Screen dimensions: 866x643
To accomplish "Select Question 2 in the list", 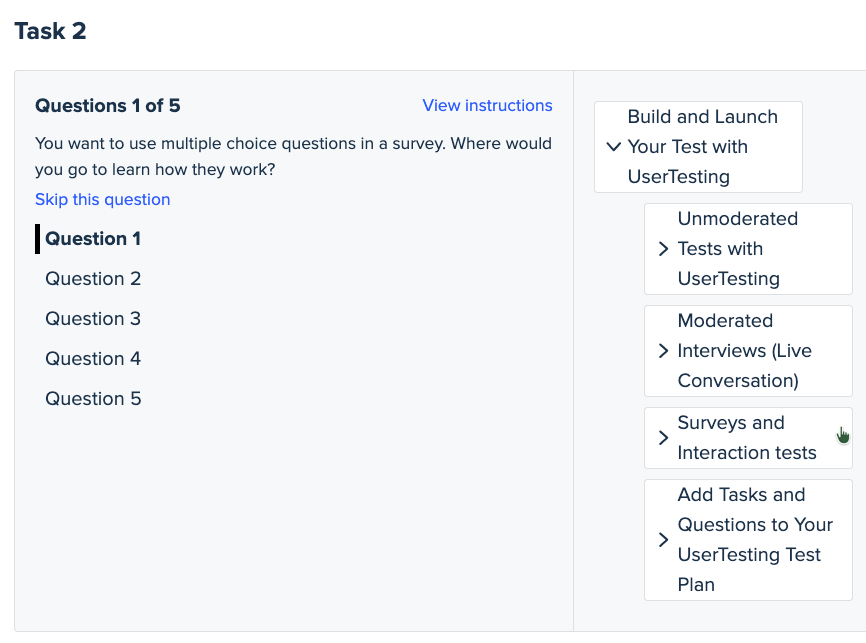I will (92, 278).
